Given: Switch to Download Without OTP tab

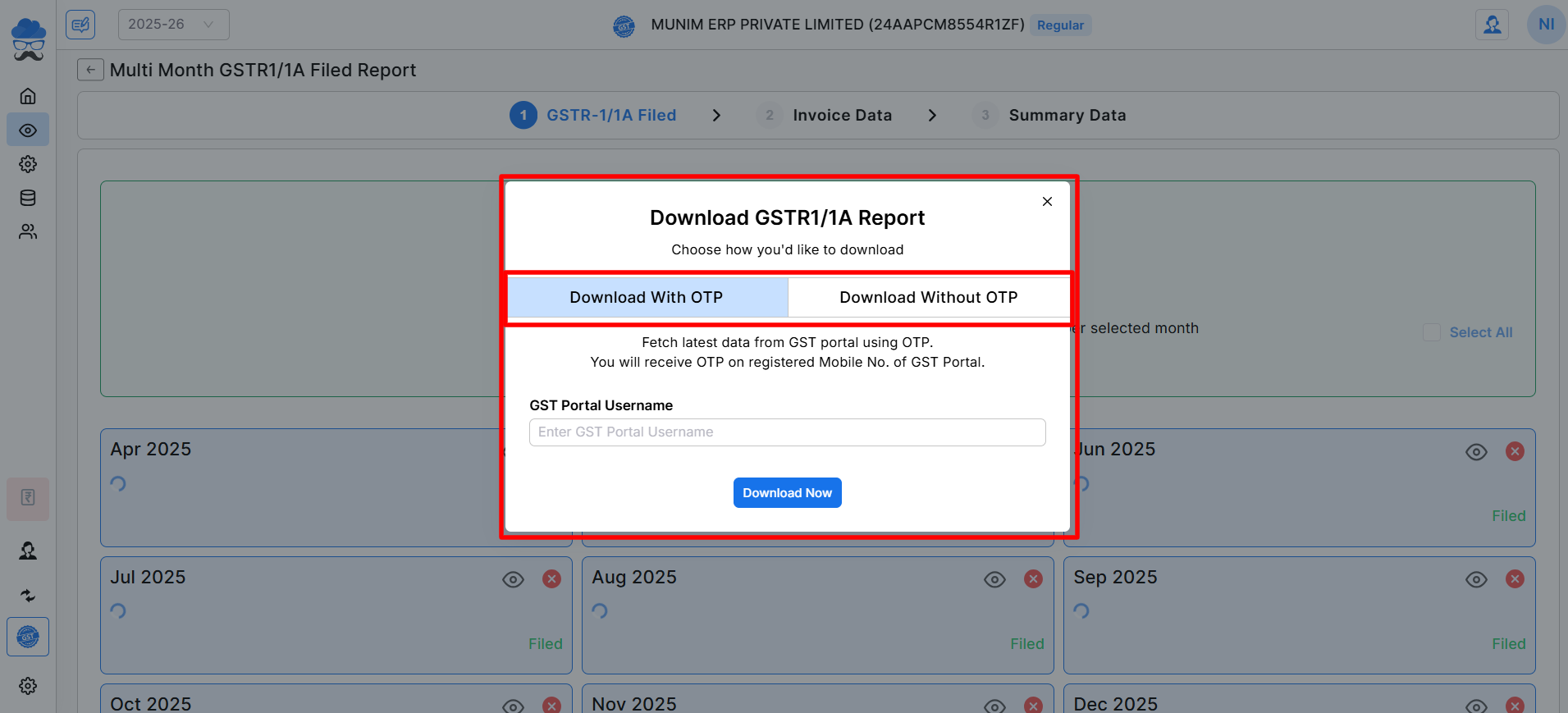Looking at the screenshot, I should [928, 297].
